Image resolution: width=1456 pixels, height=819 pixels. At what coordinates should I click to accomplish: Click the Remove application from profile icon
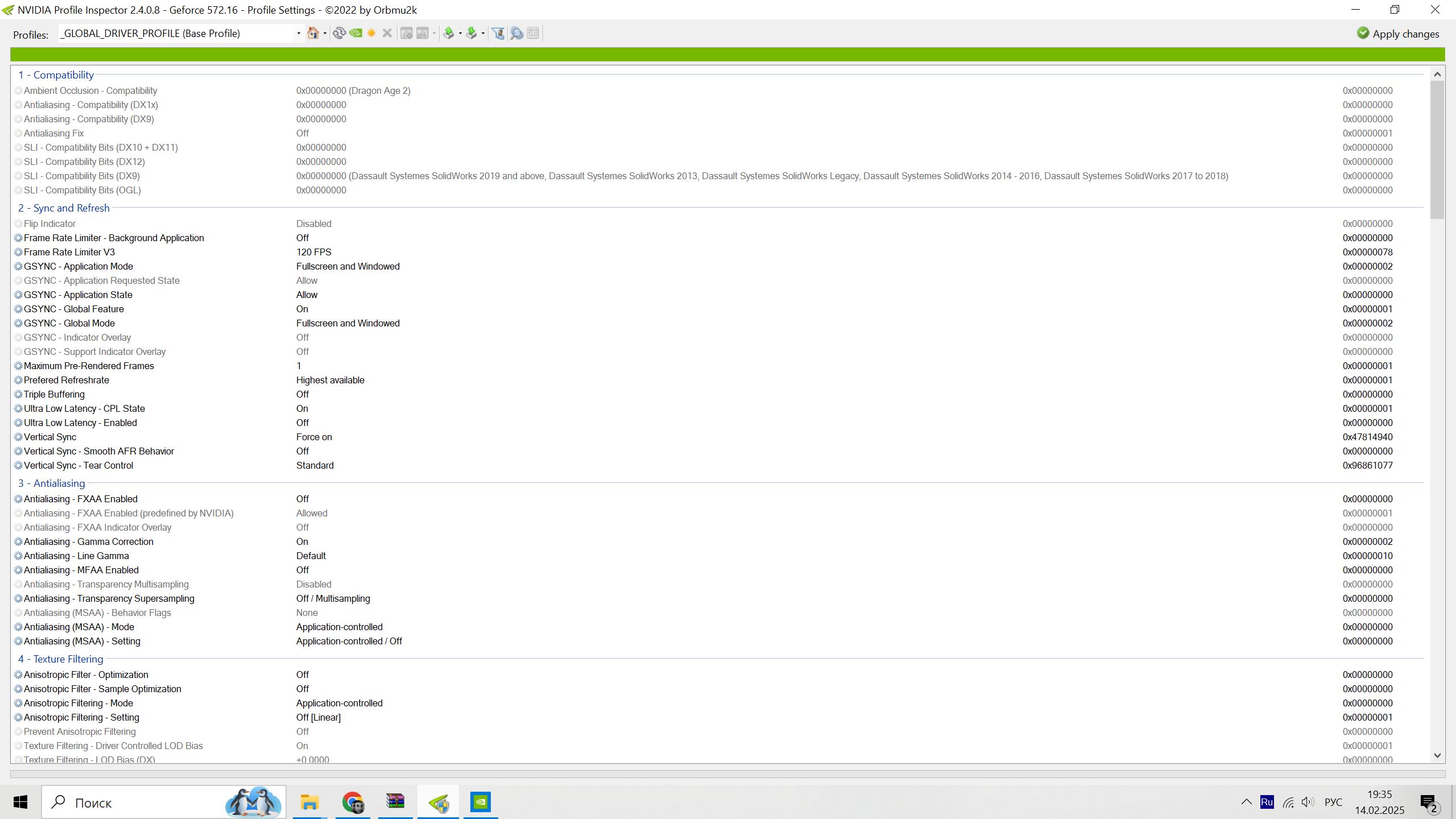[423, 33]
